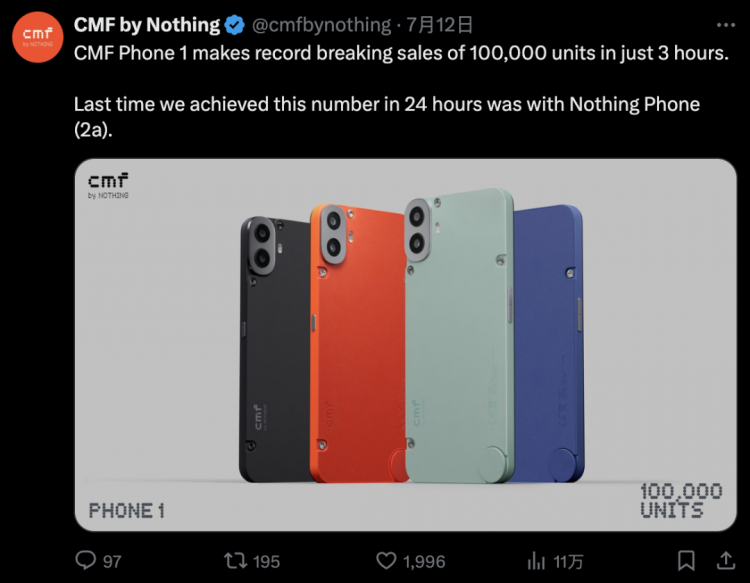The width and height of the screenshot is (750, 583).
Task: Click the reply speech bubble icon
Action: 86,560
